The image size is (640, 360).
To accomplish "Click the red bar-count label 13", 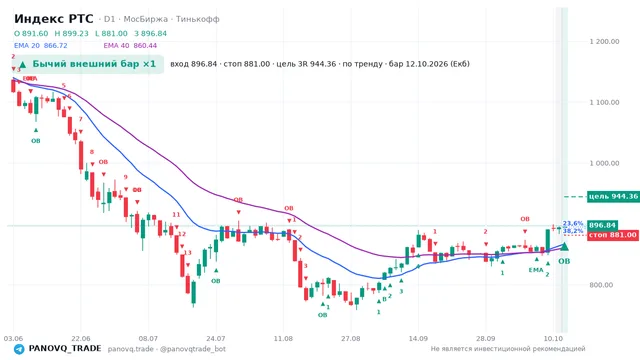I will [187, 253].
